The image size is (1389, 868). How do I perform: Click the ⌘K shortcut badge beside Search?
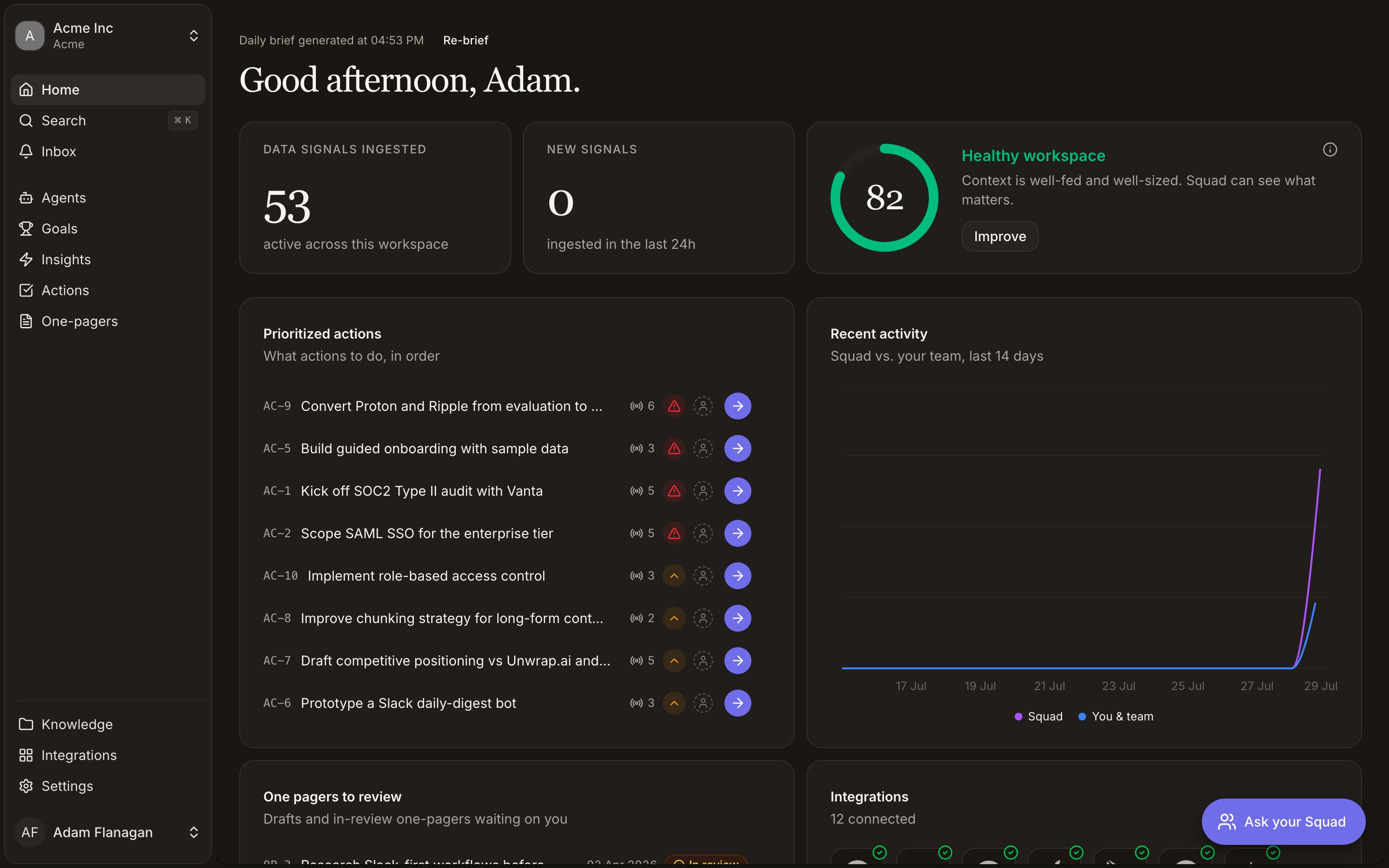182,121
